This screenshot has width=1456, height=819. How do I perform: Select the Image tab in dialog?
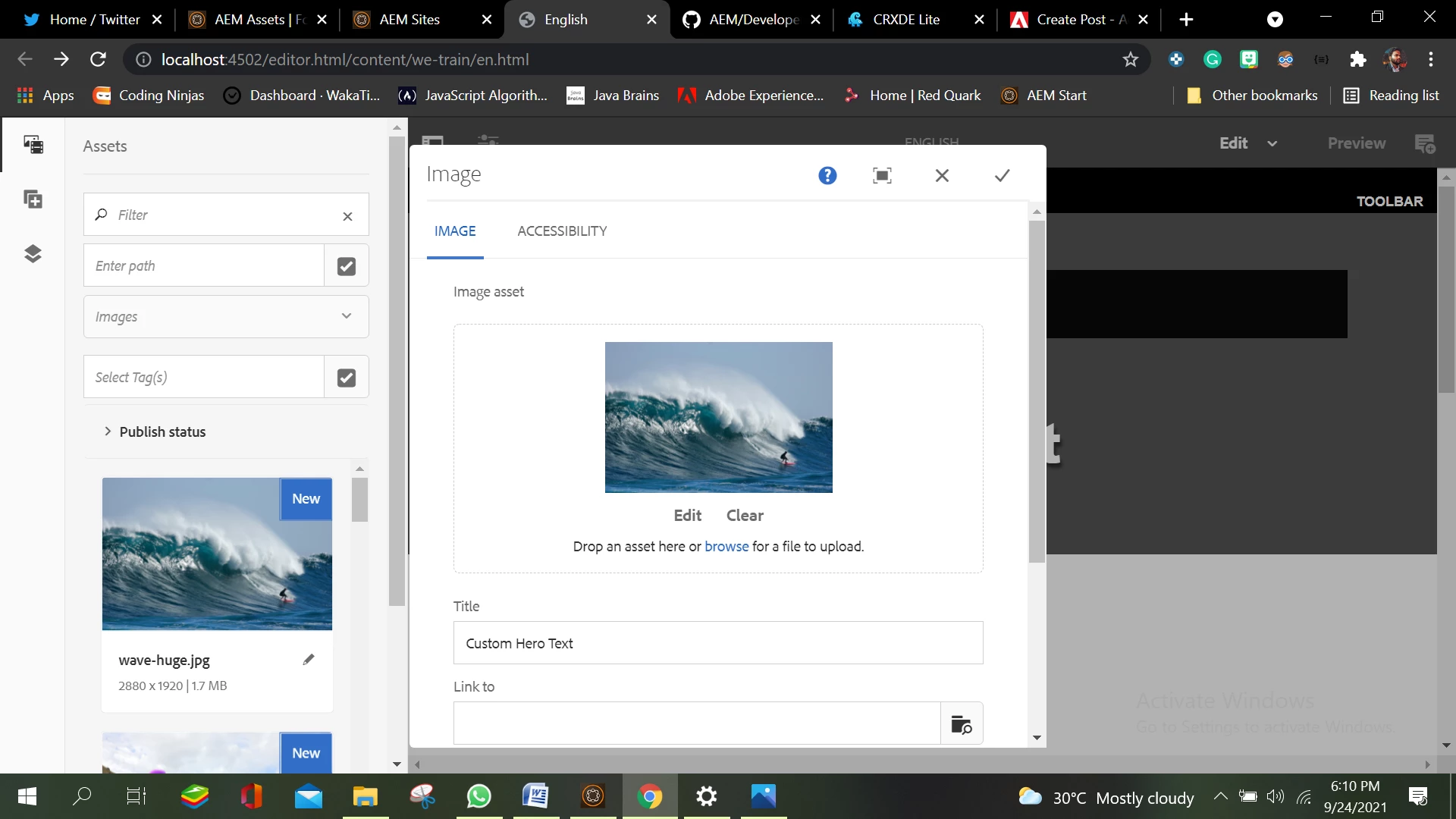click(x=455, y=231)
